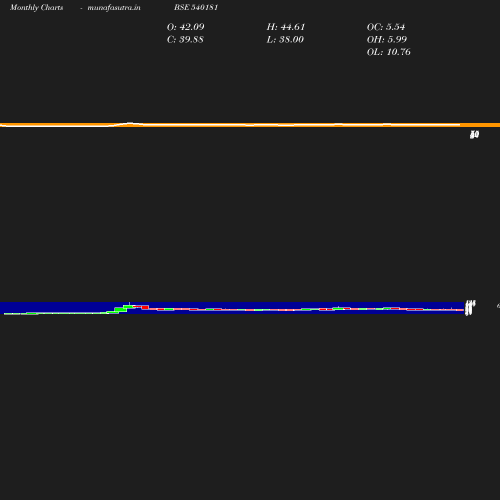Select the high value "H: 44.61"
This screenshot has width=500, height=500.
coord(286,27)
